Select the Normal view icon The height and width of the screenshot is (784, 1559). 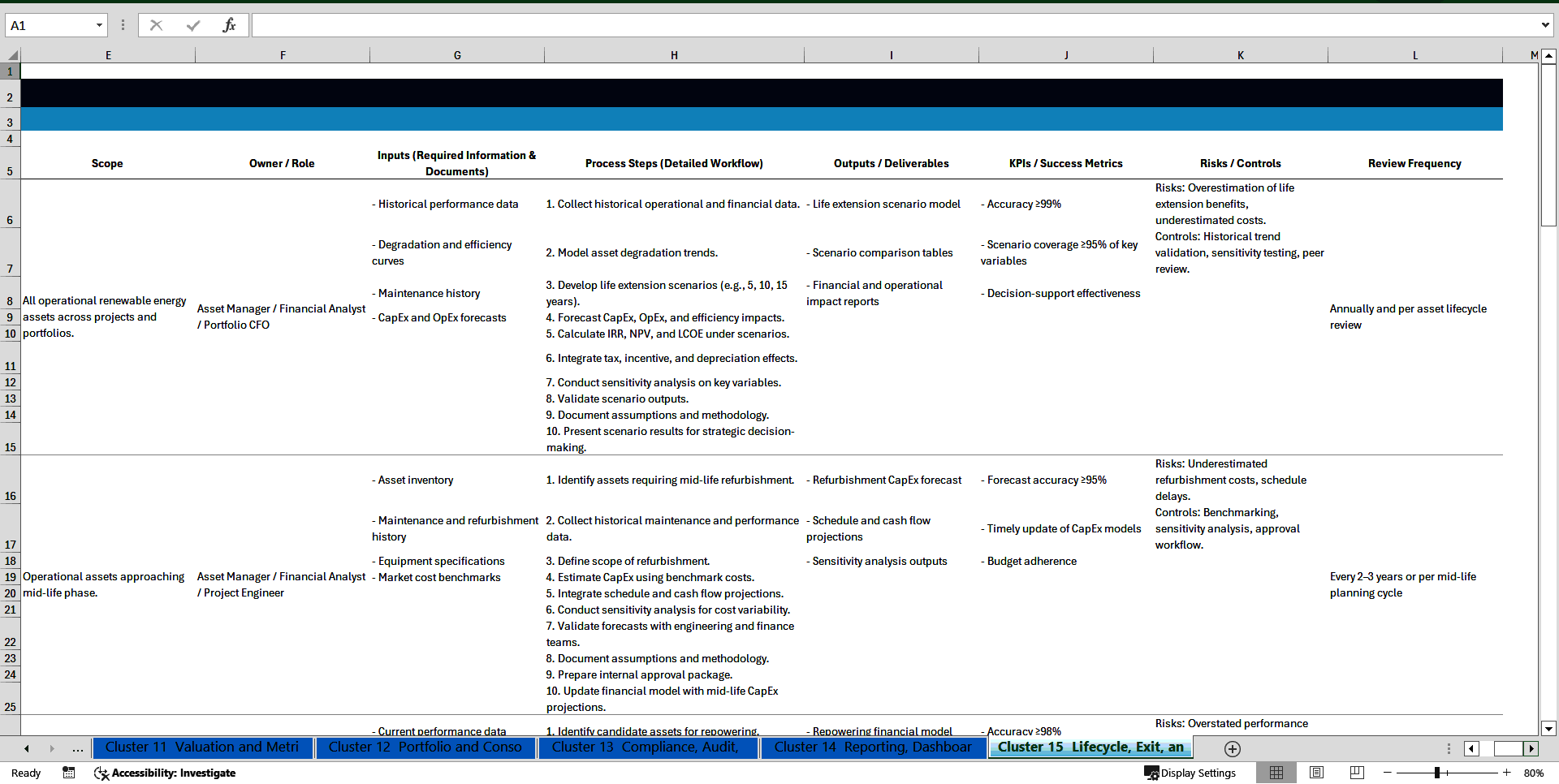click(x=1276, y=773)
